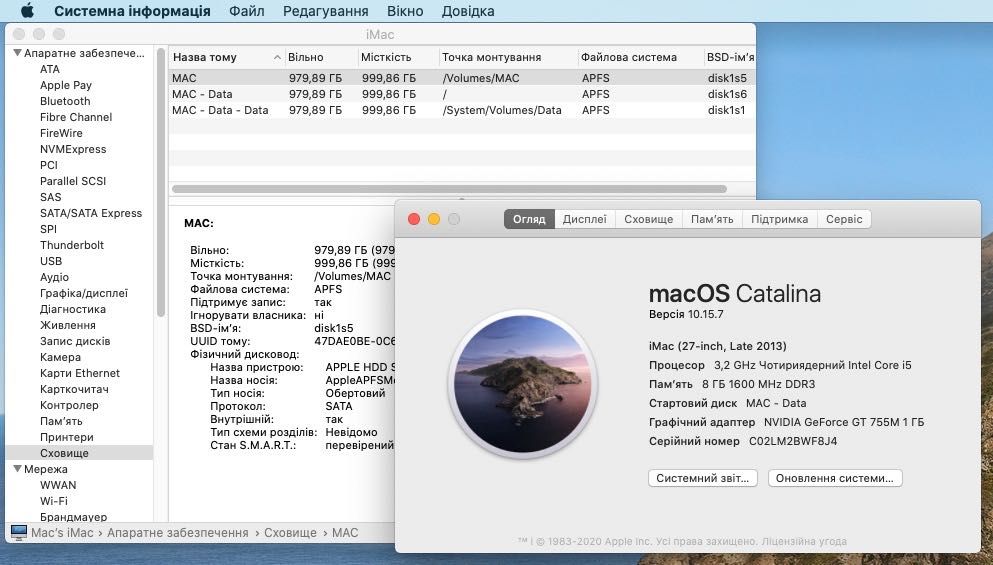Select WWAN under Мережа

[58, 485]
